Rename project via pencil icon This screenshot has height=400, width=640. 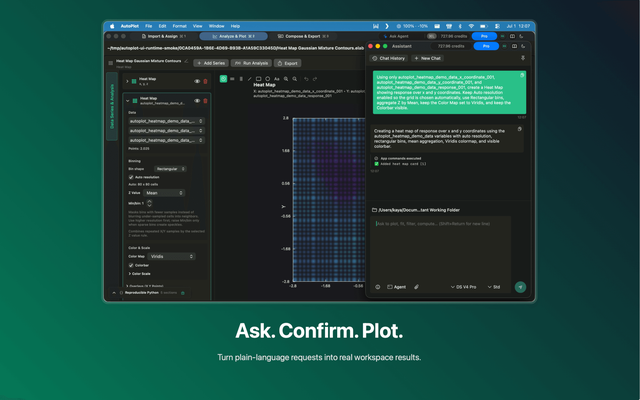[186, 61]
